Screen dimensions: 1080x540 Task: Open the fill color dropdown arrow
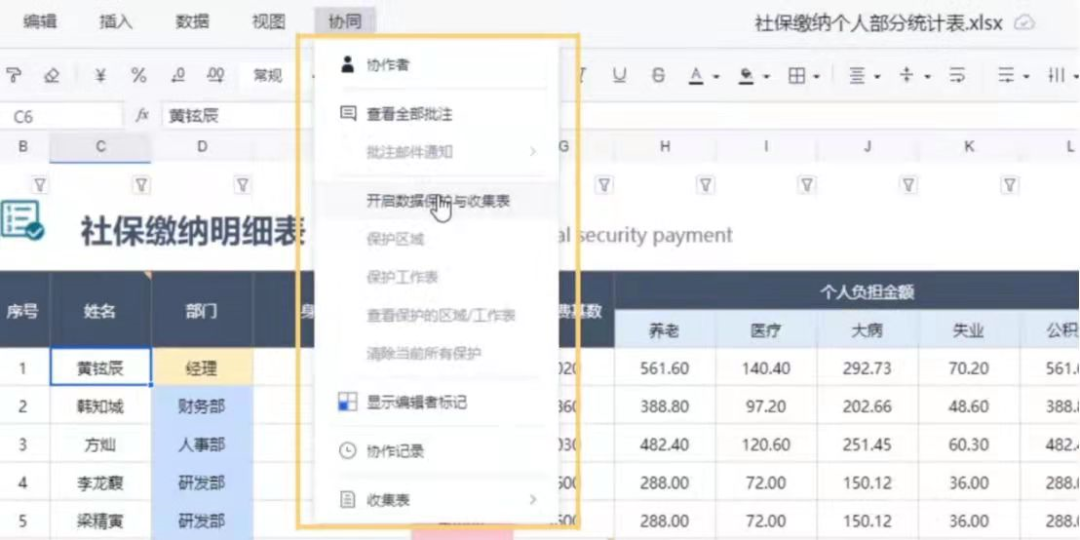point(766,76)
